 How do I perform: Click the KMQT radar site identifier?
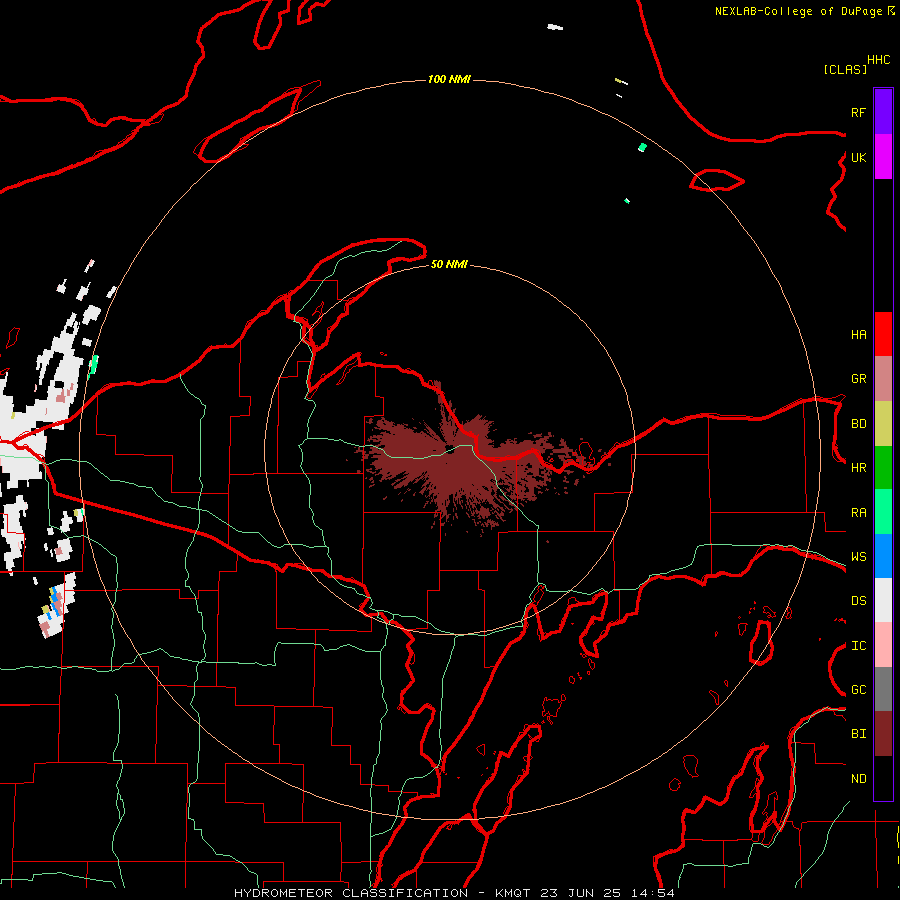(514, 893)
